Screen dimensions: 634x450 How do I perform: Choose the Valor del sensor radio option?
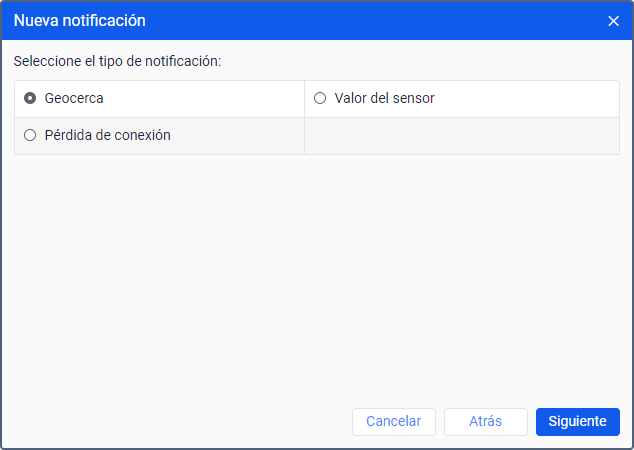(320, 99)
